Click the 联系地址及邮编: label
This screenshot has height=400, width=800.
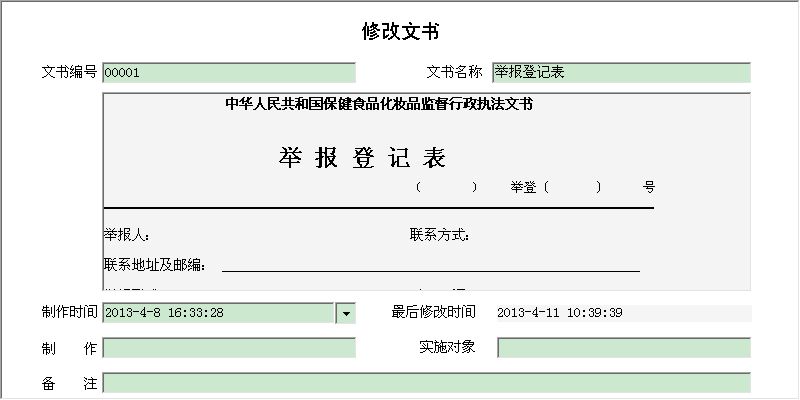tap(155, 265)
